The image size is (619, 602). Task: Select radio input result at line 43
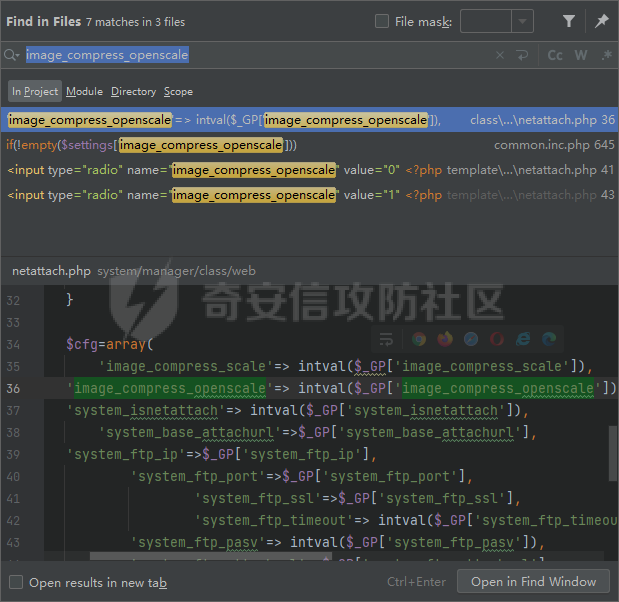pos(310,195)
